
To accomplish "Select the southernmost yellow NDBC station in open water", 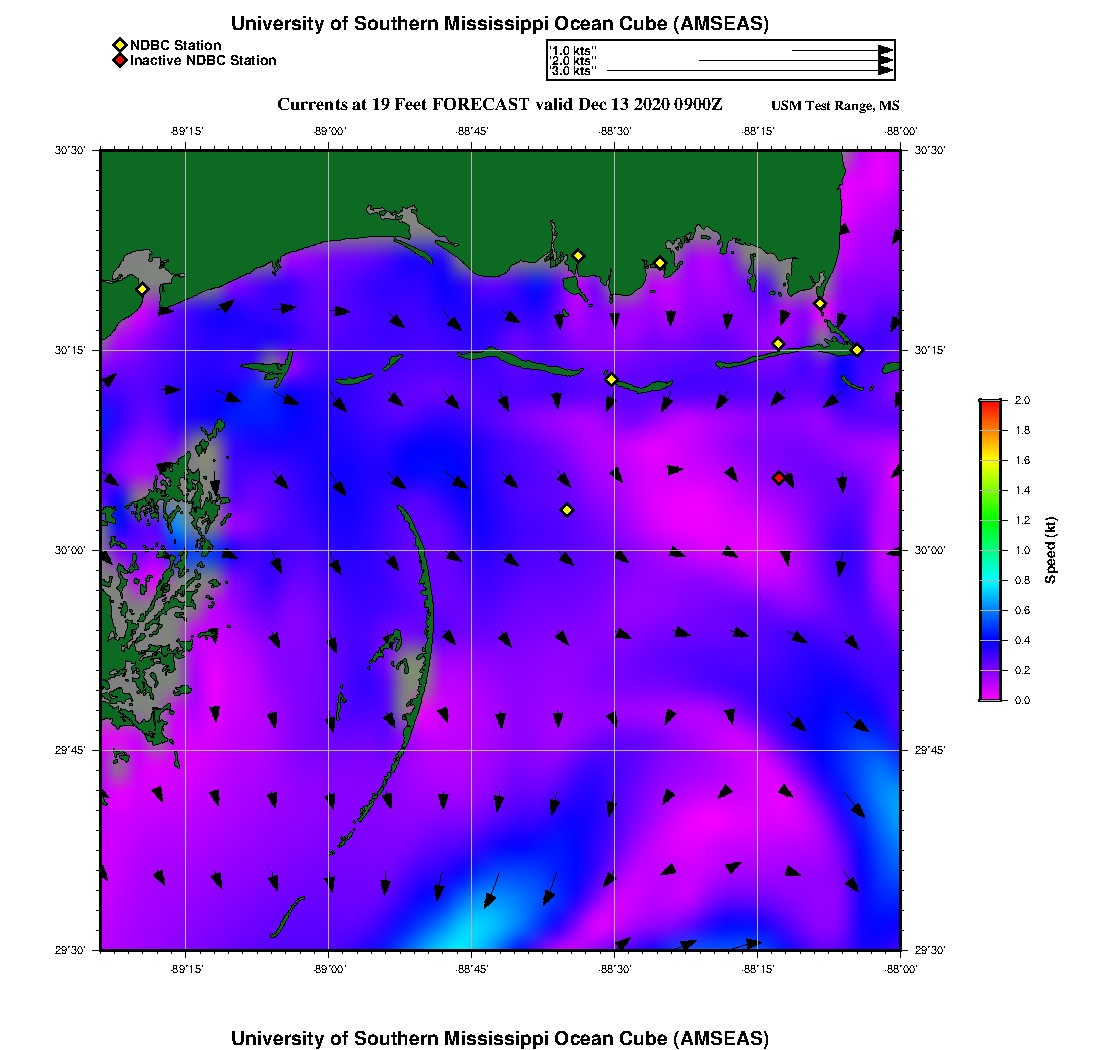I will [567, 510].
